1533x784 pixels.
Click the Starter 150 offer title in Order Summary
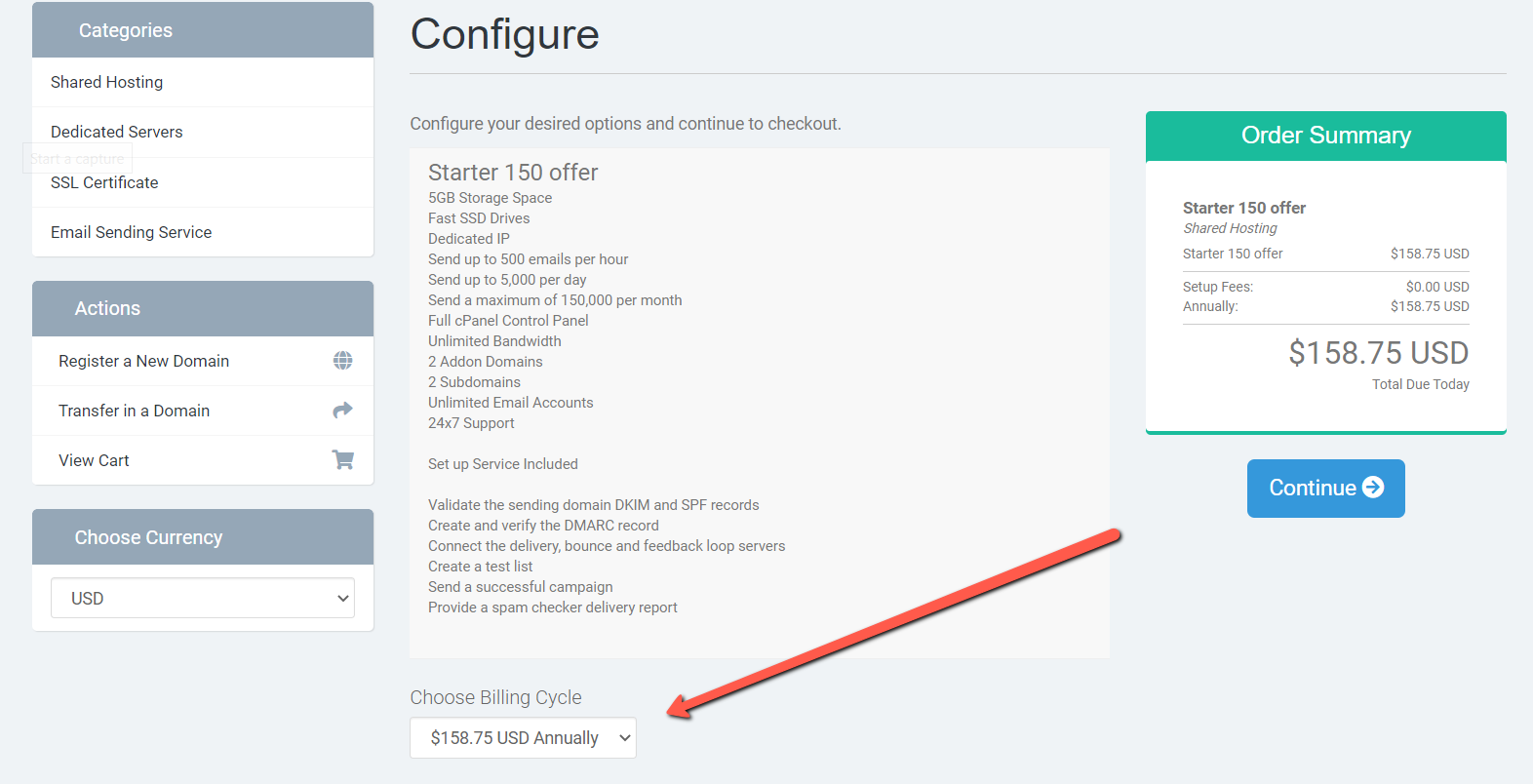coord(1243,208)
